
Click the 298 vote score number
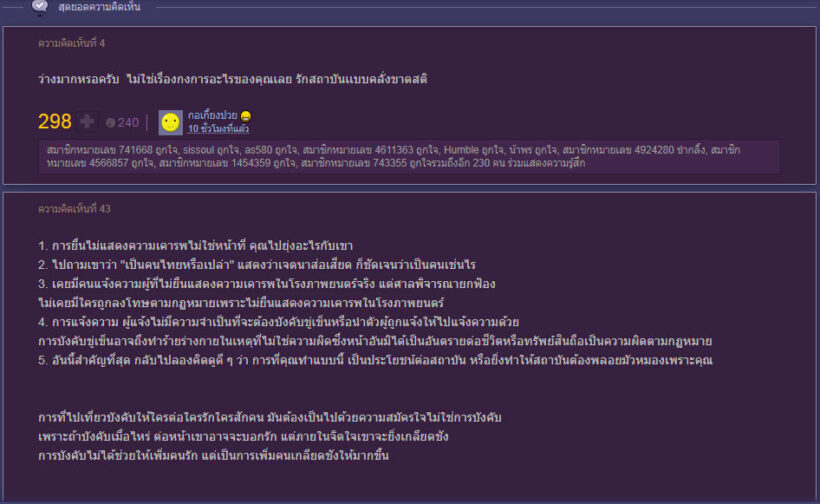54,122
